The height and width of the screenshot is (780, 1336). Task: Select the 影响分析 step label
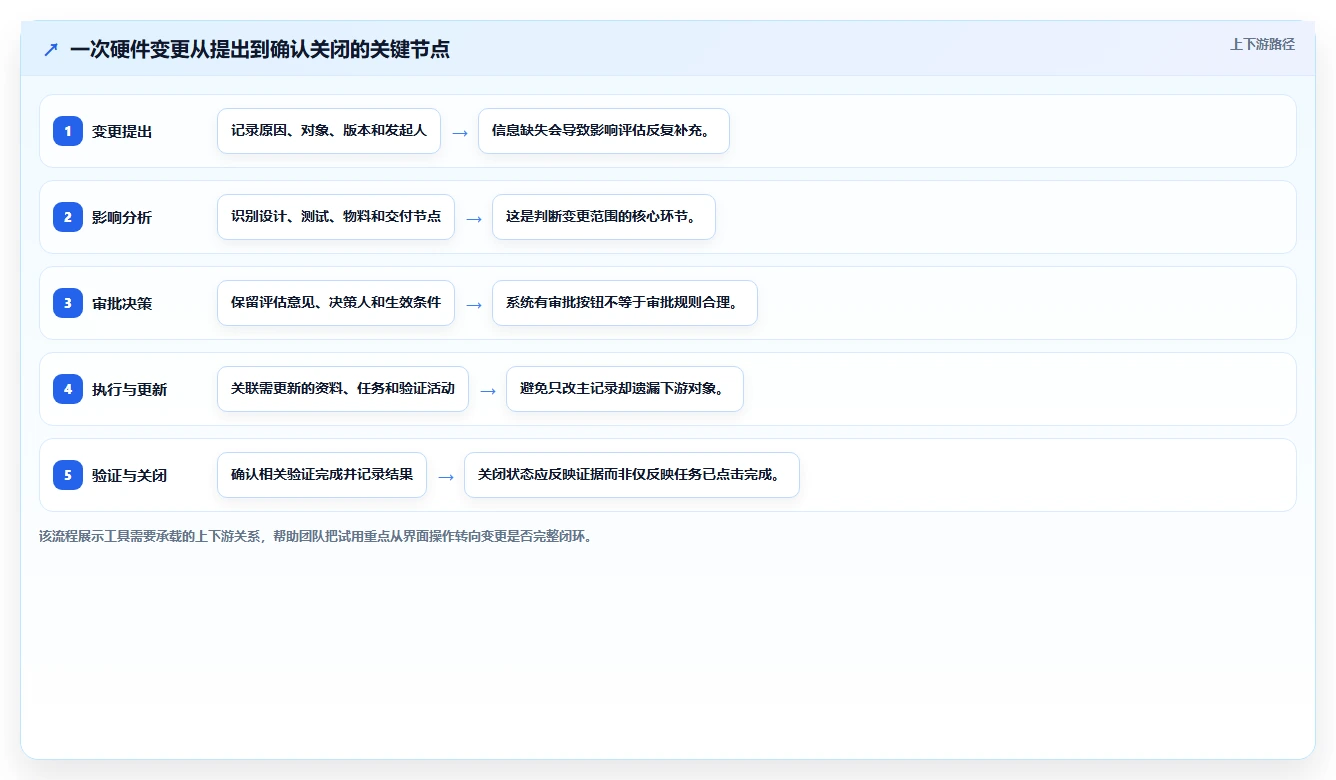[122, 217]
